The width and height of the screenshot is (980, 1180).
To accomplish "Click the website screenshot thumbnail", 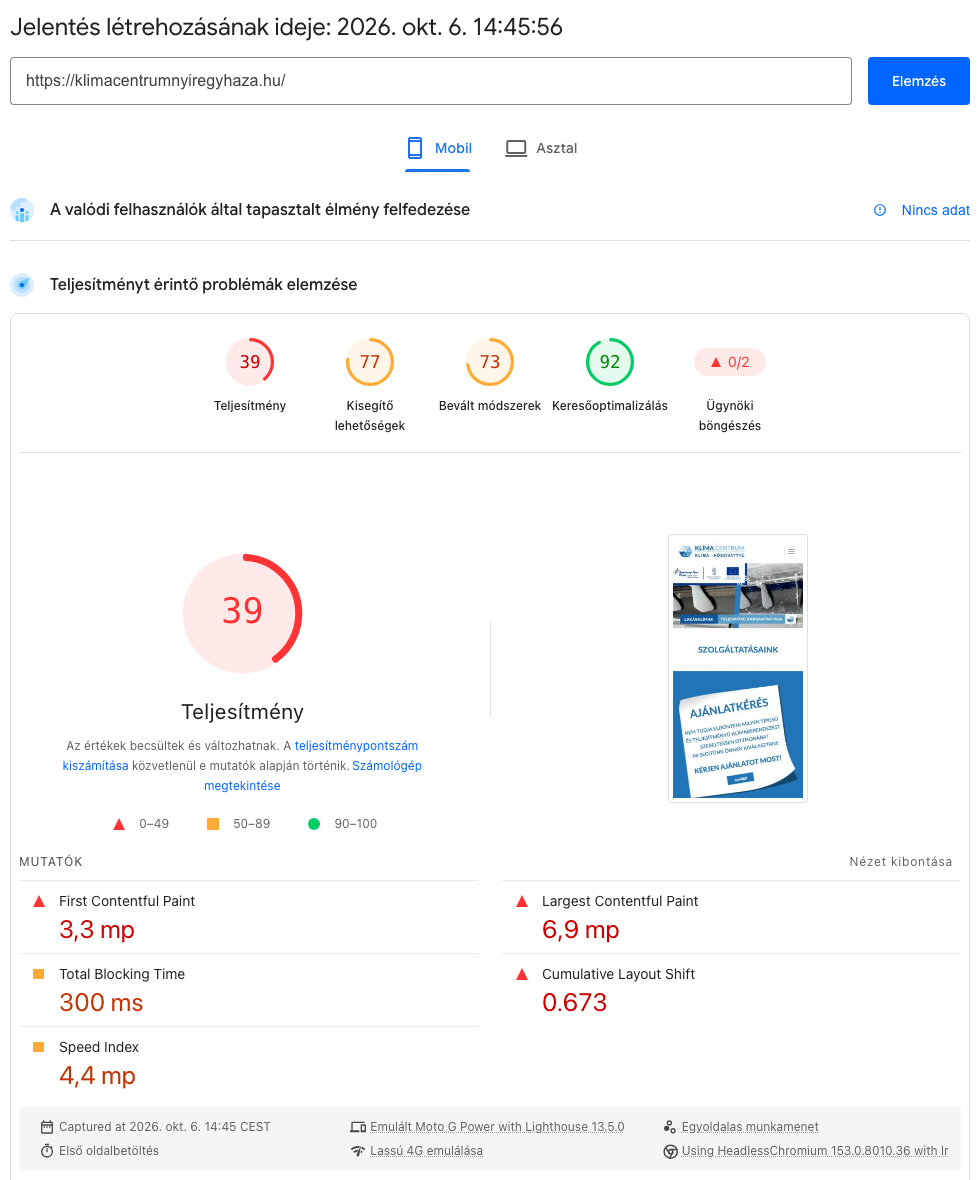I will coord(738,668).
